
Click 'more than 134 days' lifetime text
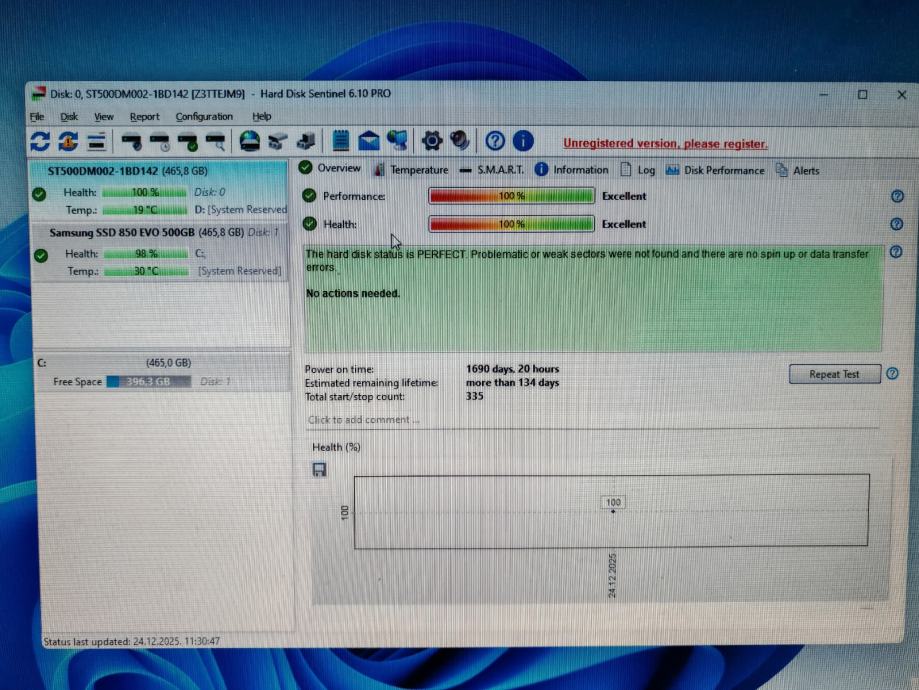click(512, 383)
